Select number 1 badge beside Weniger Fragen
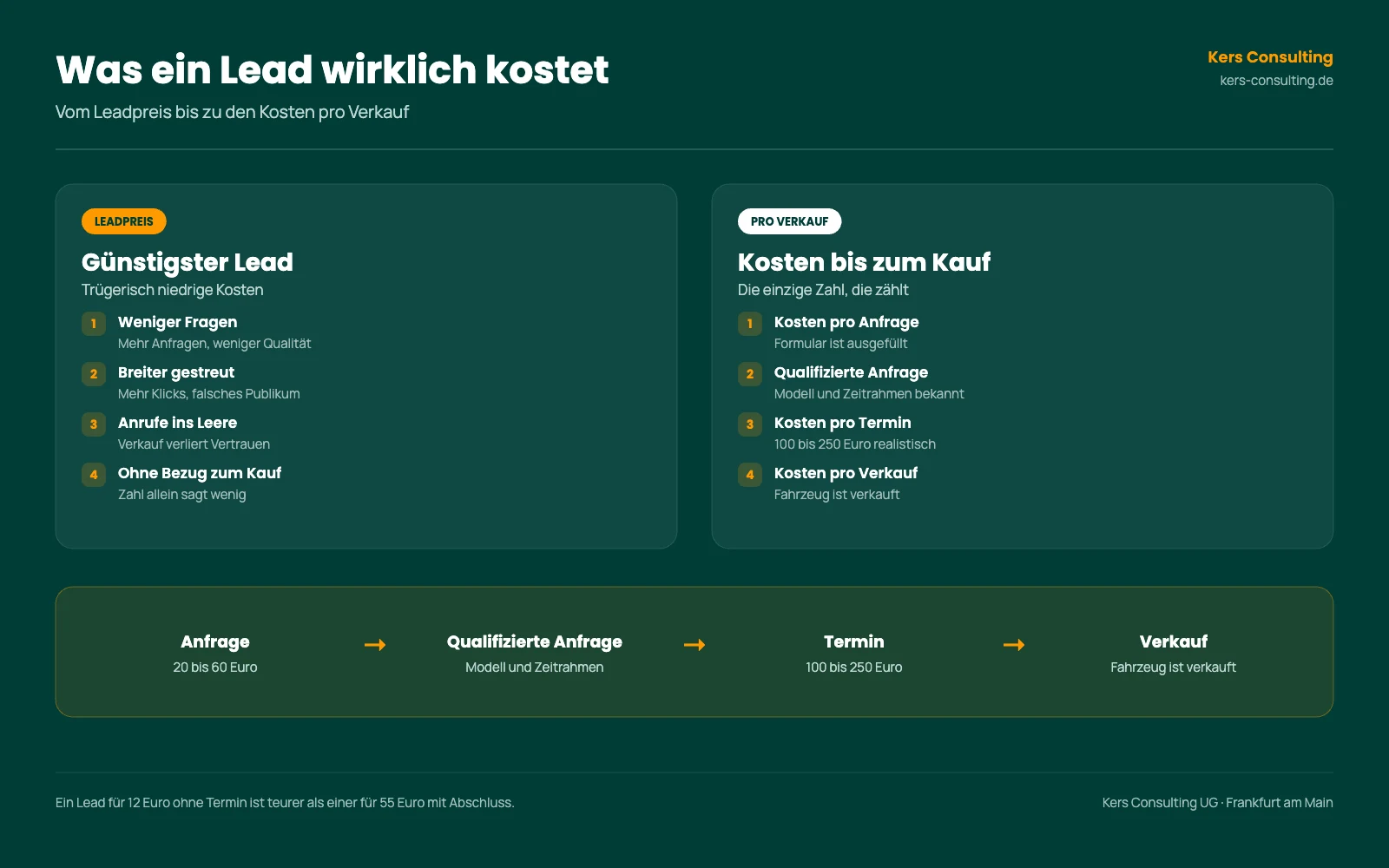 coord(94,324)
